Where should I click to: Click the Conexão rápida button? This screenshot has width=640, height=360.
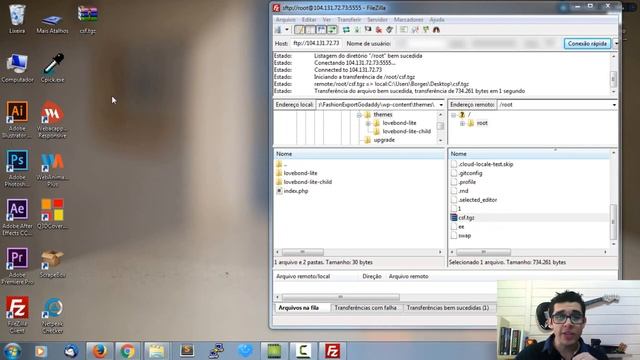[x=587, y=44]
